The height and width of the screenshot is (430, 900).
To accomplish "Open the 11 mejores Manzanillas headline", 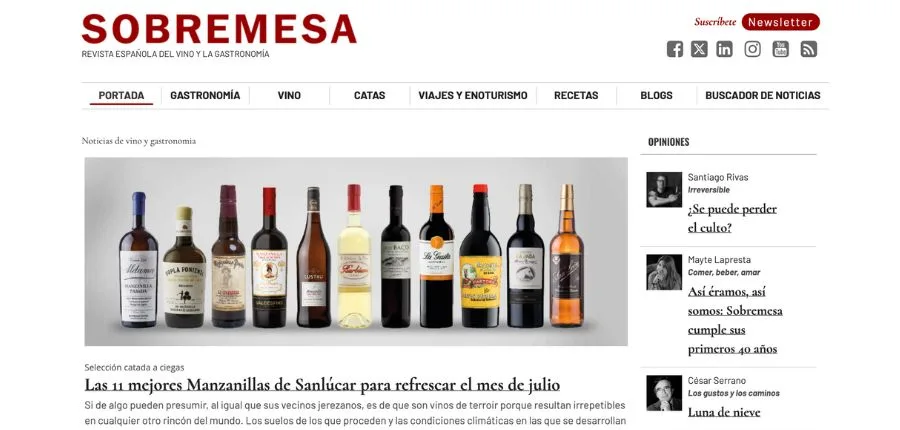I will point(322,385).
